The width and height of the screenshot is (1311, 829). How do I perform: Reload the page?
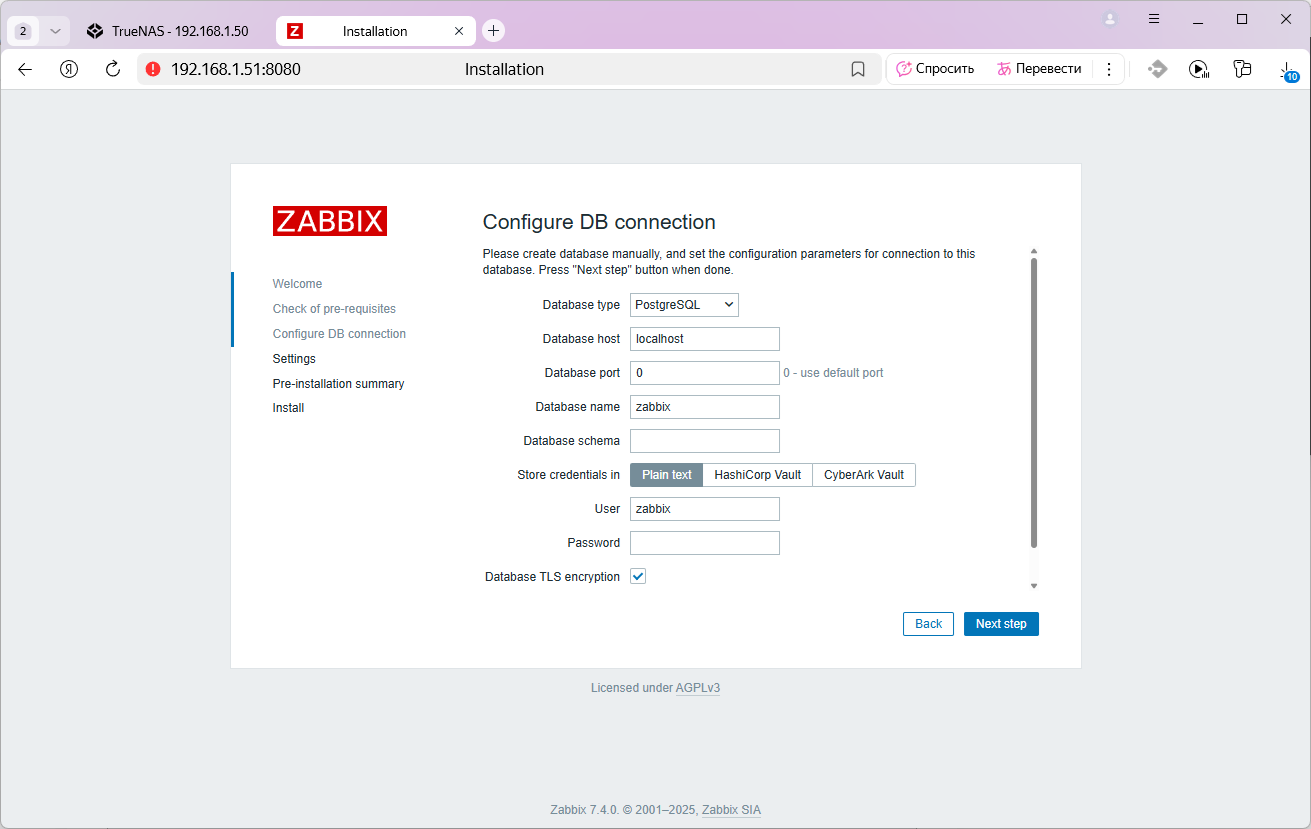click(x=113, y=69)
